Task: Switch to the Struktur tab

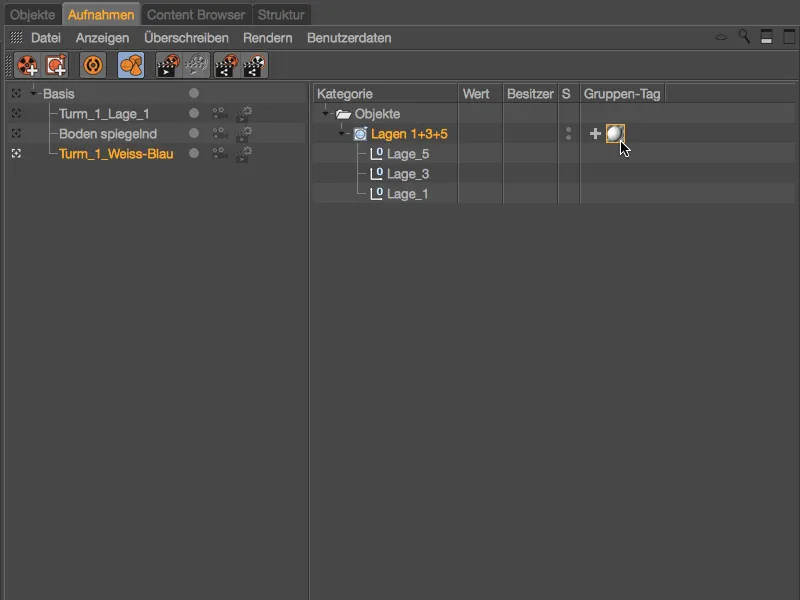Action: click(x=281, y=15)
